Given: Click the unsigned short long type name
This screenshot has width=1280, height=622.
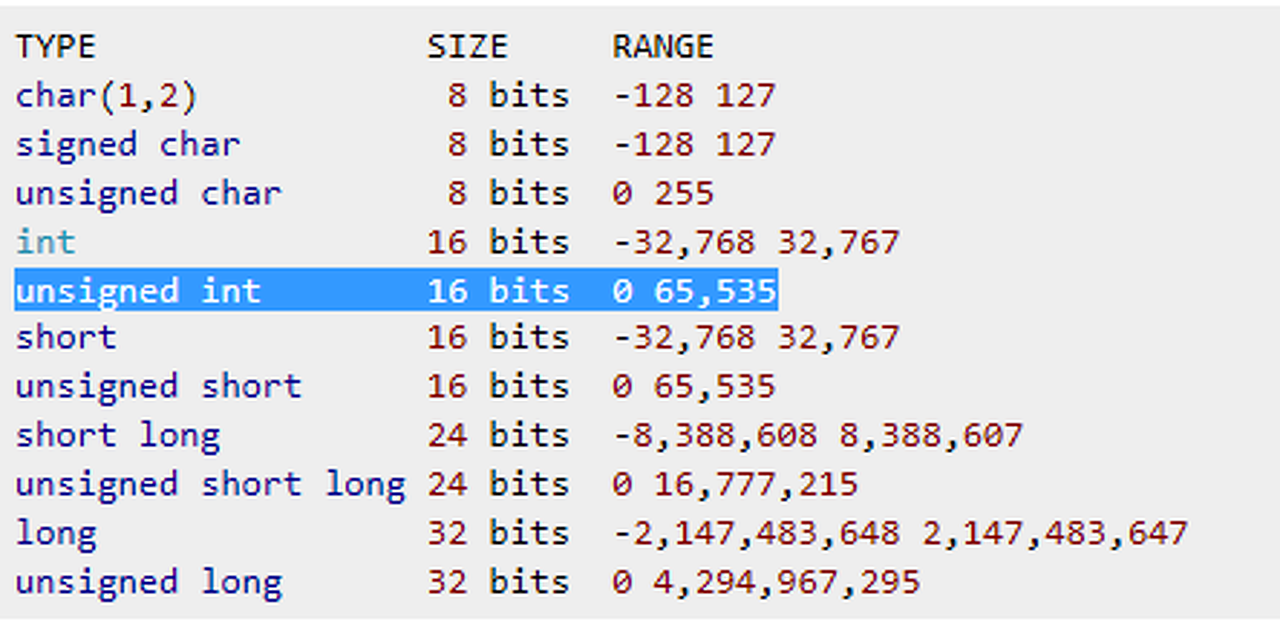Looking at the screenshot, I should click(210, 485).
